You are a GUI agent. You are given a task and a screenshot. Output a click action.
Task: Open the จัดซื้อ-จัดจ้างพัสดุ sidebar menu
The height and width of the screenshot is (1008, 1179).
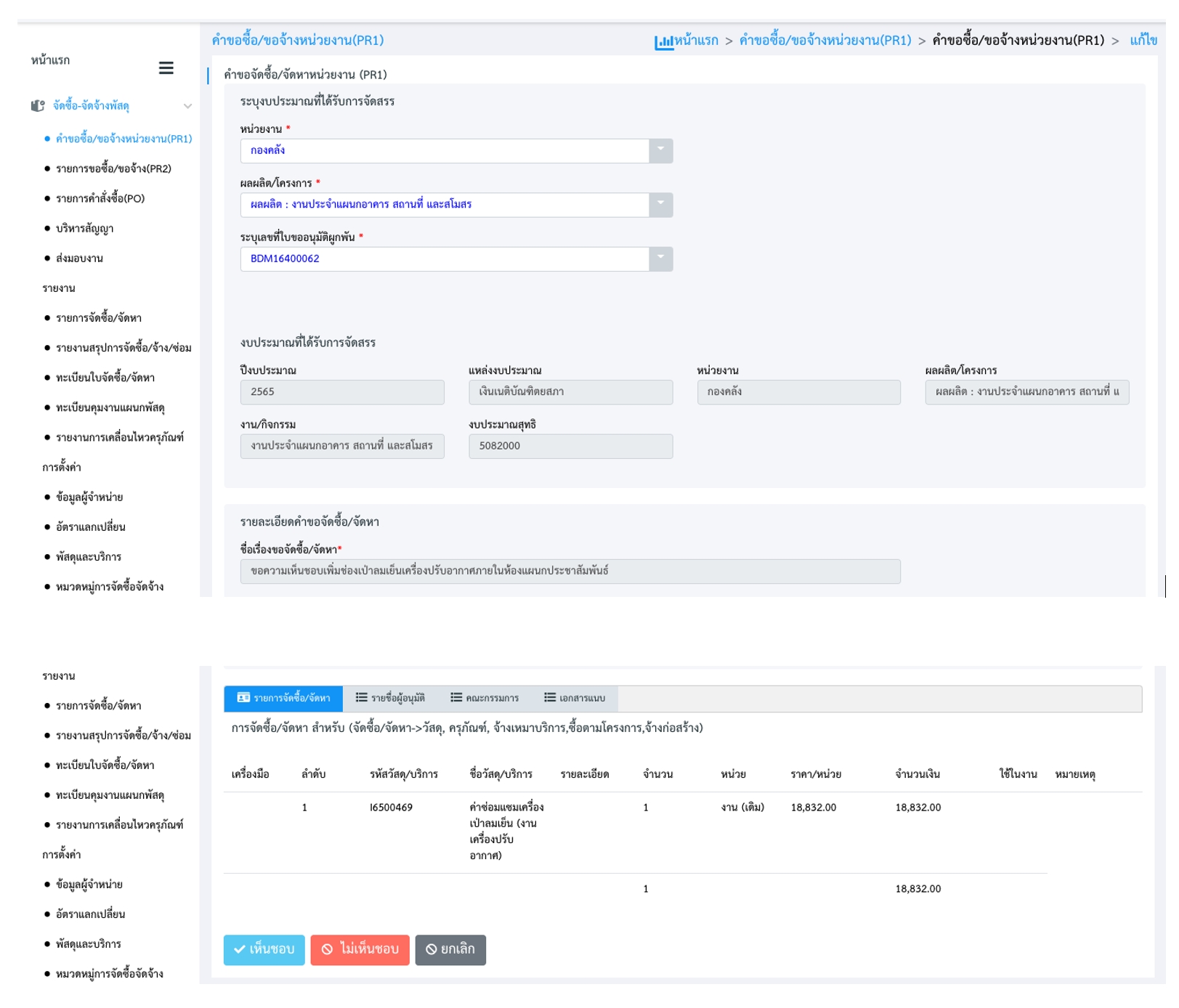[91, 106]
